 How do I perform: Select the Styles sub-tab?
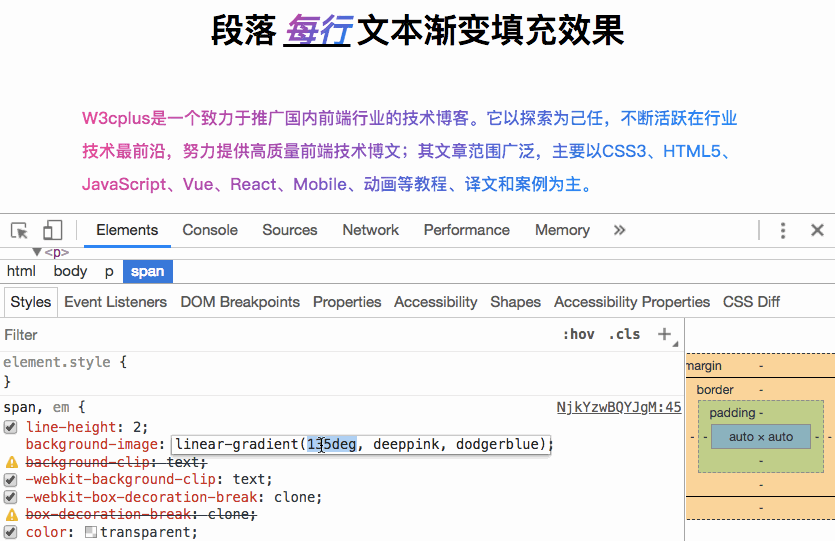coord(31,302)
